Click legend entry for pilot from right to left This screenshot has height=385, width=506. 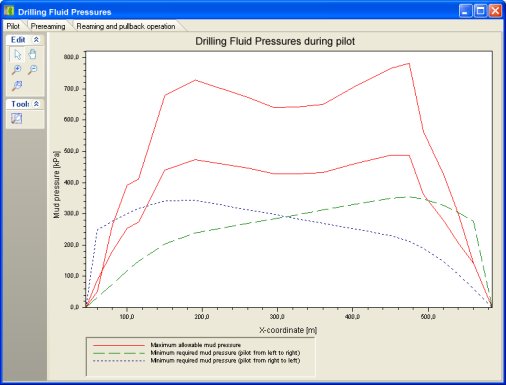[225, 360]
